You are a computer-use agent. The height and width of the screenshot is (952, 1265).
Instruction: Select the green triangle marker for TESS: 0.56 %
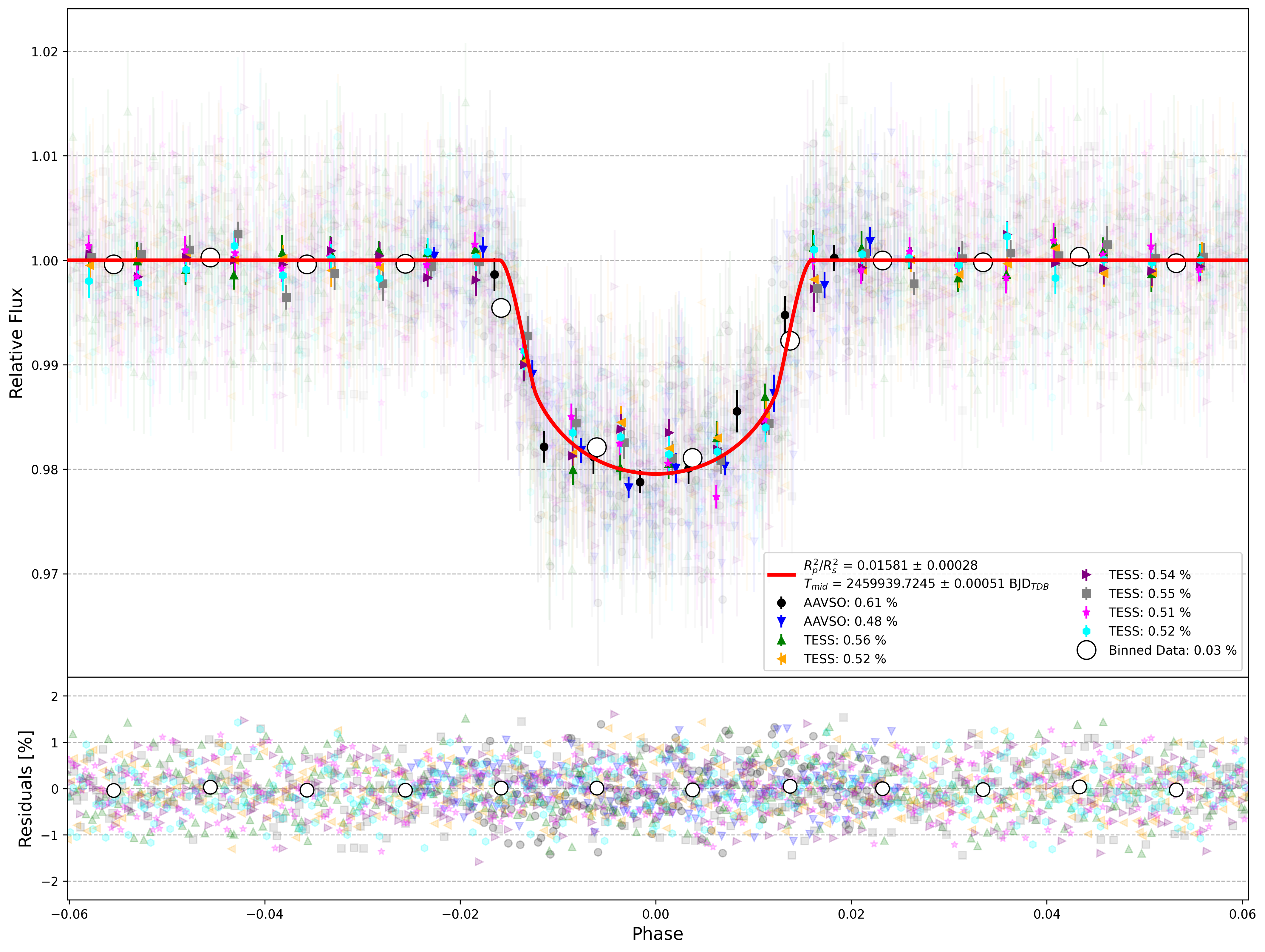tap(781, 640)
